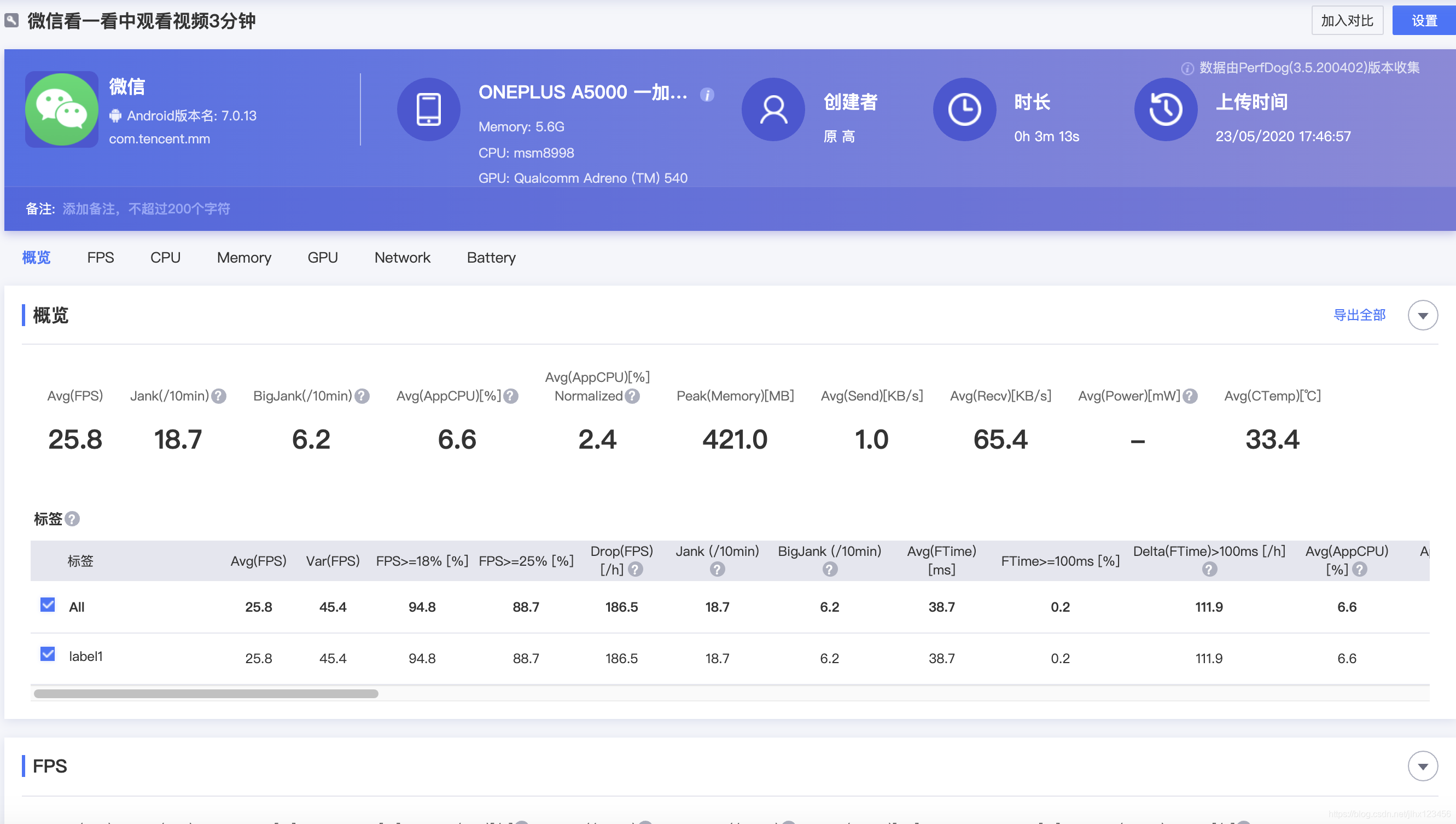Click the help icon under Drop(FPS) column

coord(636,570)
